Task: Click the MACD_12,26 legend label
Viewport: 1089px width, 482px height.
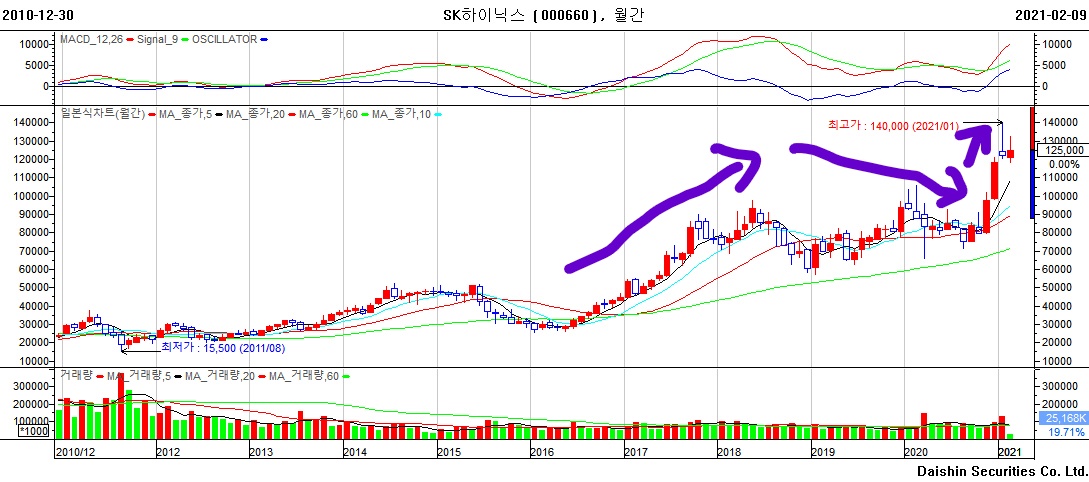Action: (x=91, y=40)
